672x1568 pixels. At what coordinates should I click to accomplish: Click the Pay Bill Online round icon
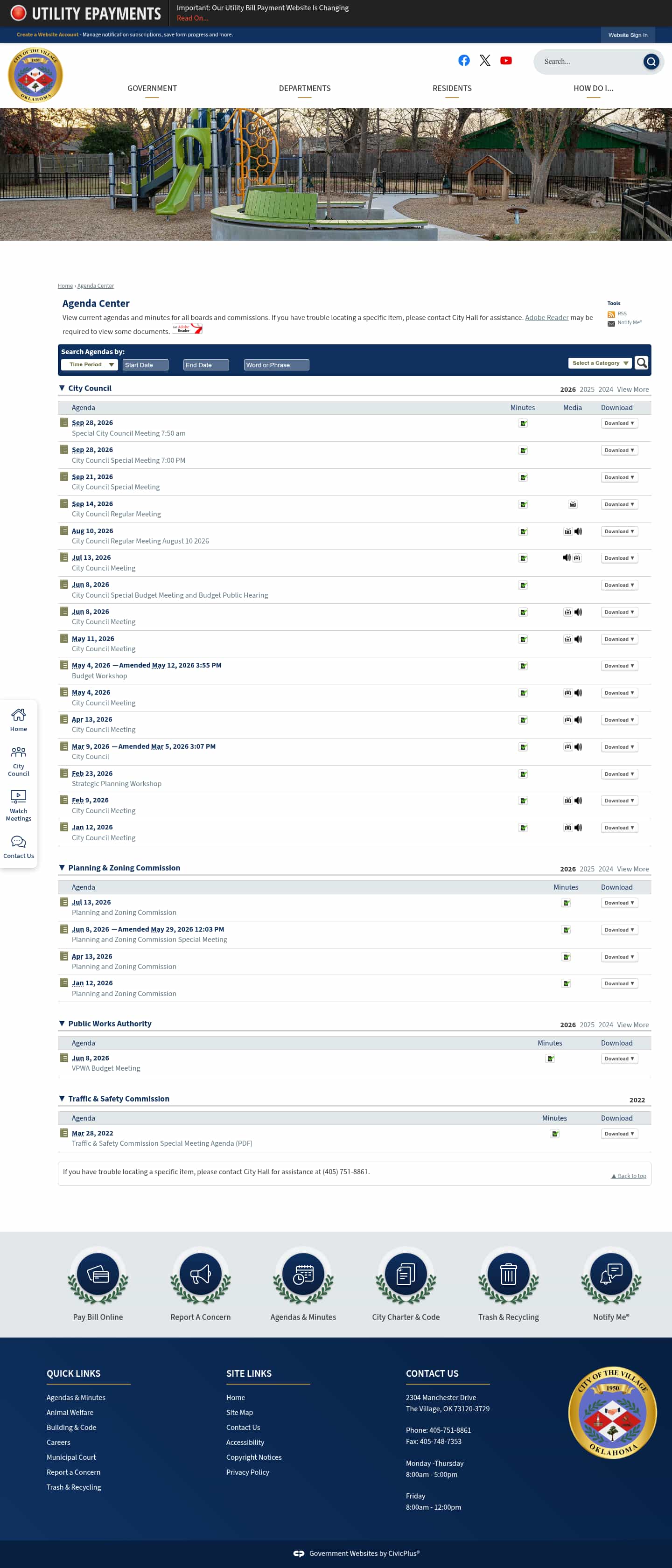point(98,1274)
